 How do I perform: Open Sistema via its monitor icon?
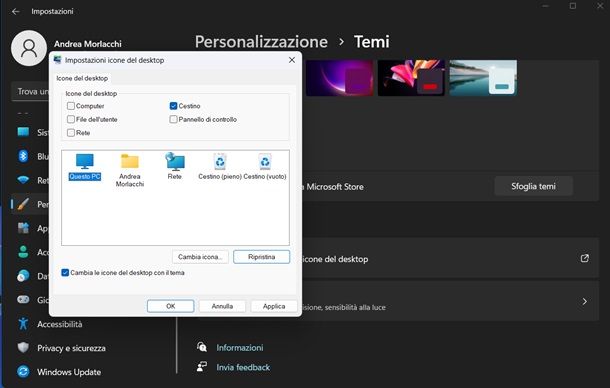tap(23, 132)
